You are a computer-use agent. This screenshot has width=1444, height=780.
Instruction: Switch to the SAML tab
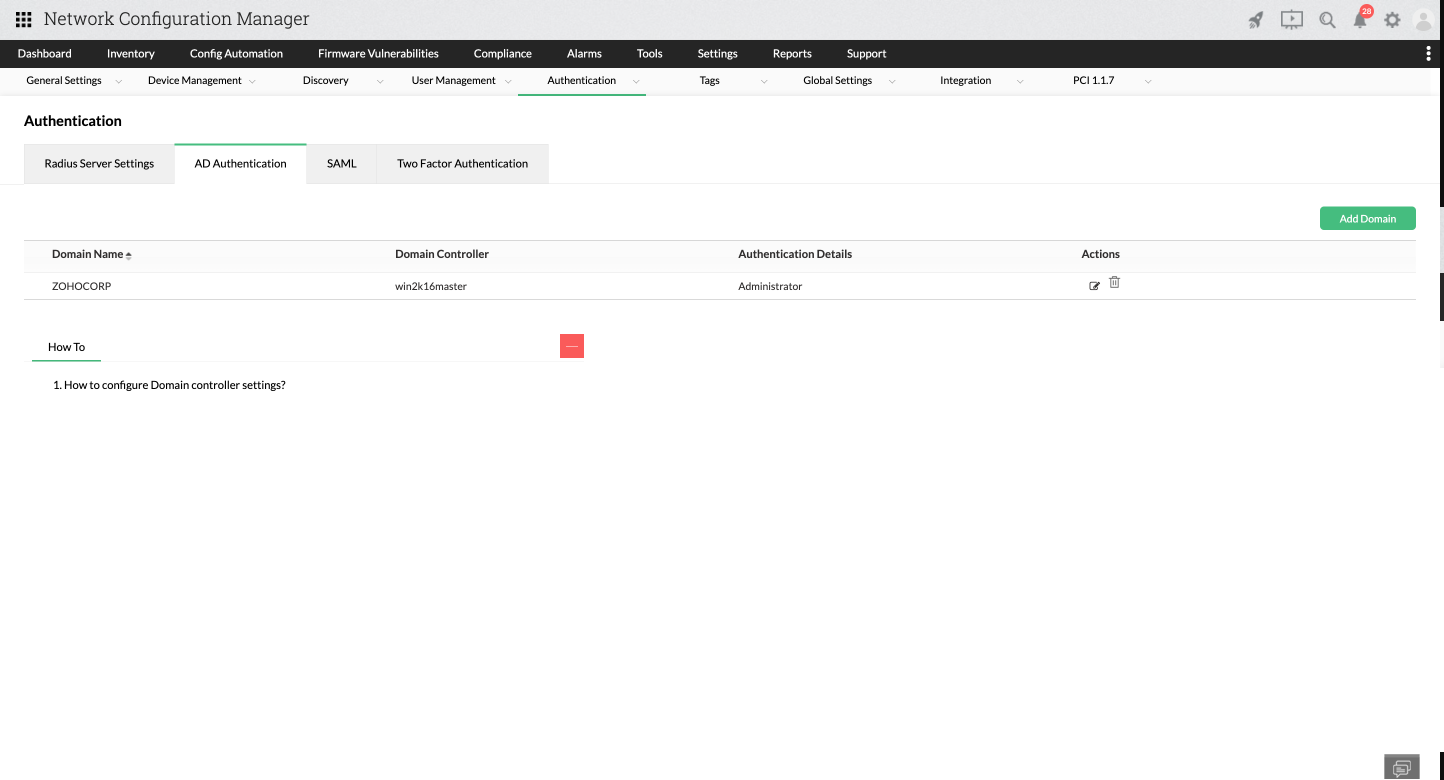click(x=341, y=163)
